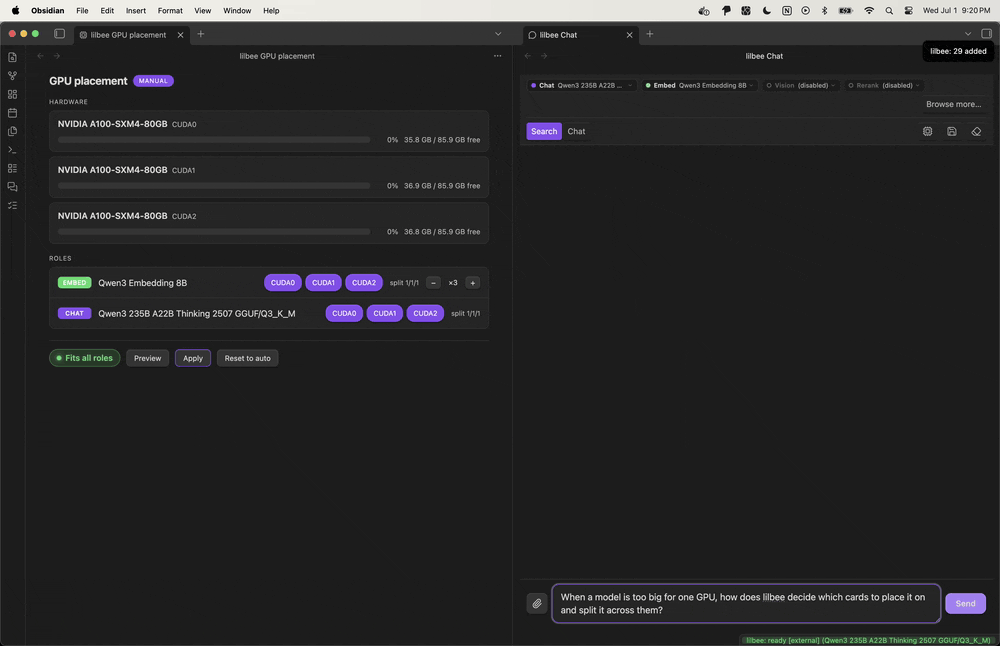
Task: Open the View menu
Action: (x=203, y=11)
